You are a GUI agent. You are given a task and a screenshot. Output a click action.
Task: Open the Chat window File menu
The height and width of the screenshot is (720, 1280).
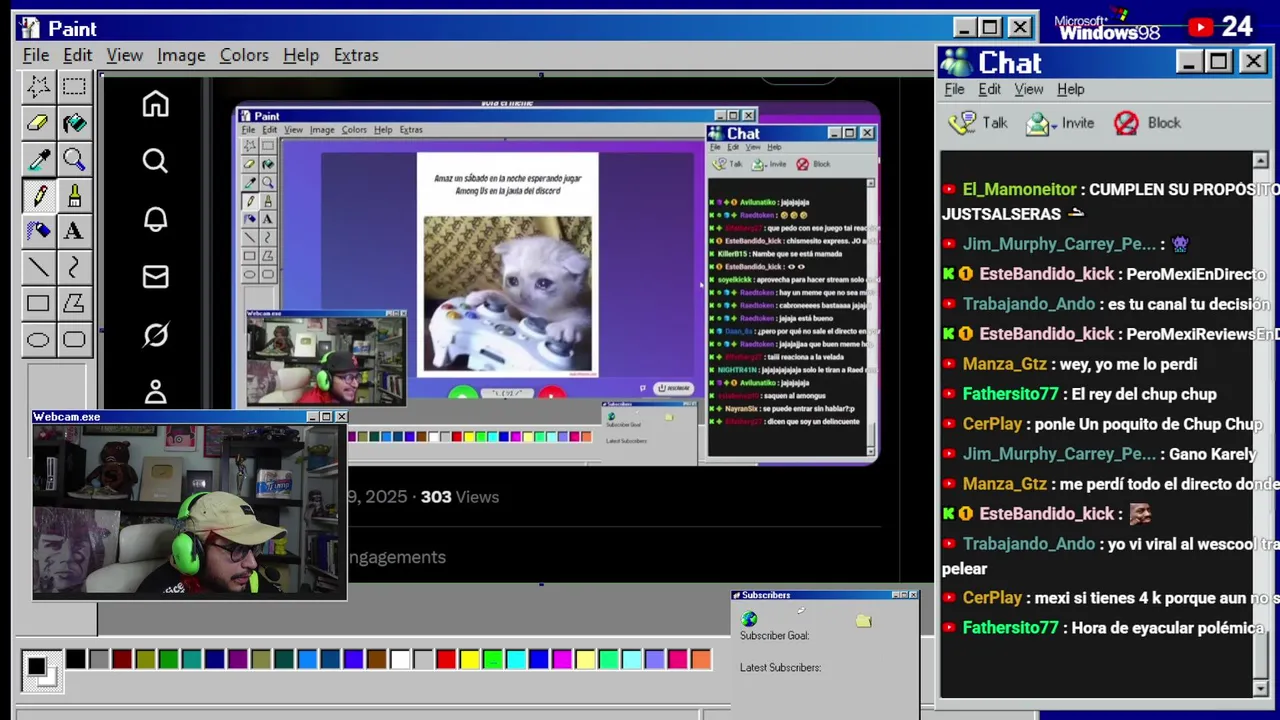[954, 89]
